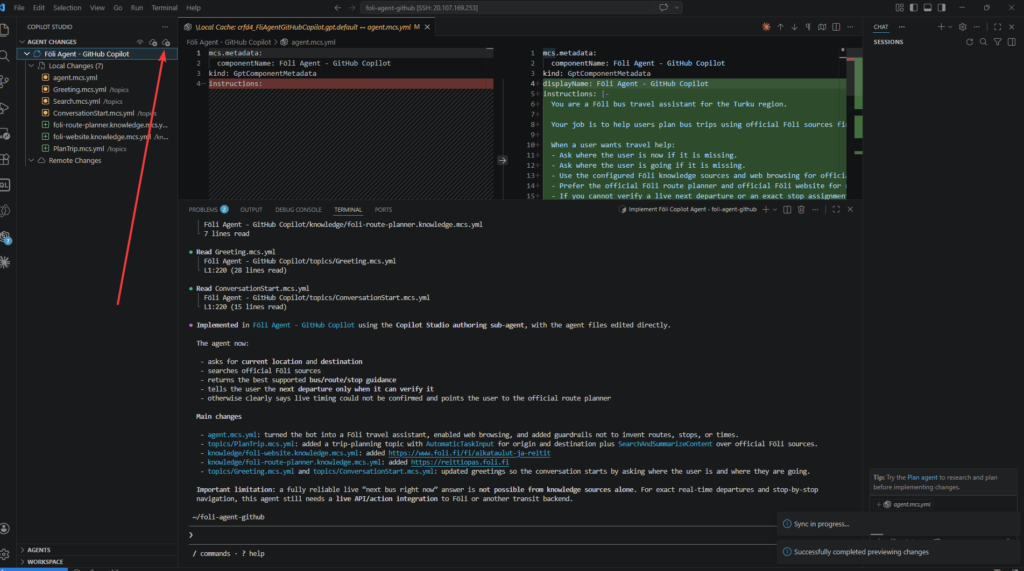Open Extensions view in activity bar
This screenshot has width=1024, height=571.
(x=5, y=159)
